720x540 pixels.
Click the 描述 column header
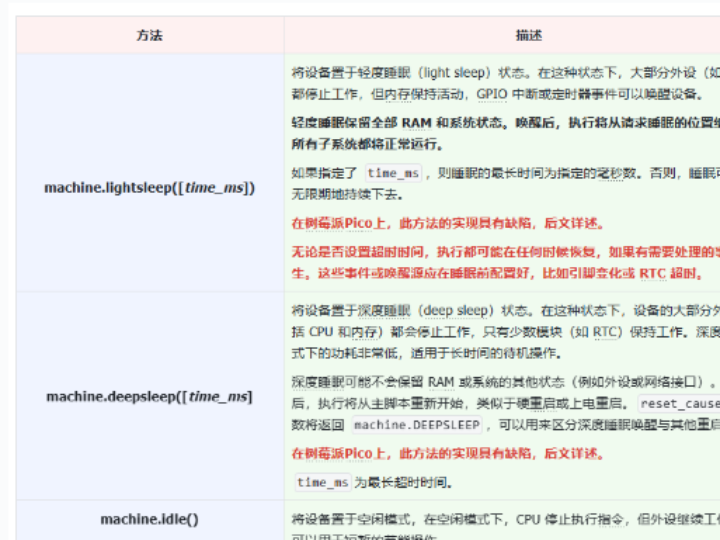(x=529, y=35)
